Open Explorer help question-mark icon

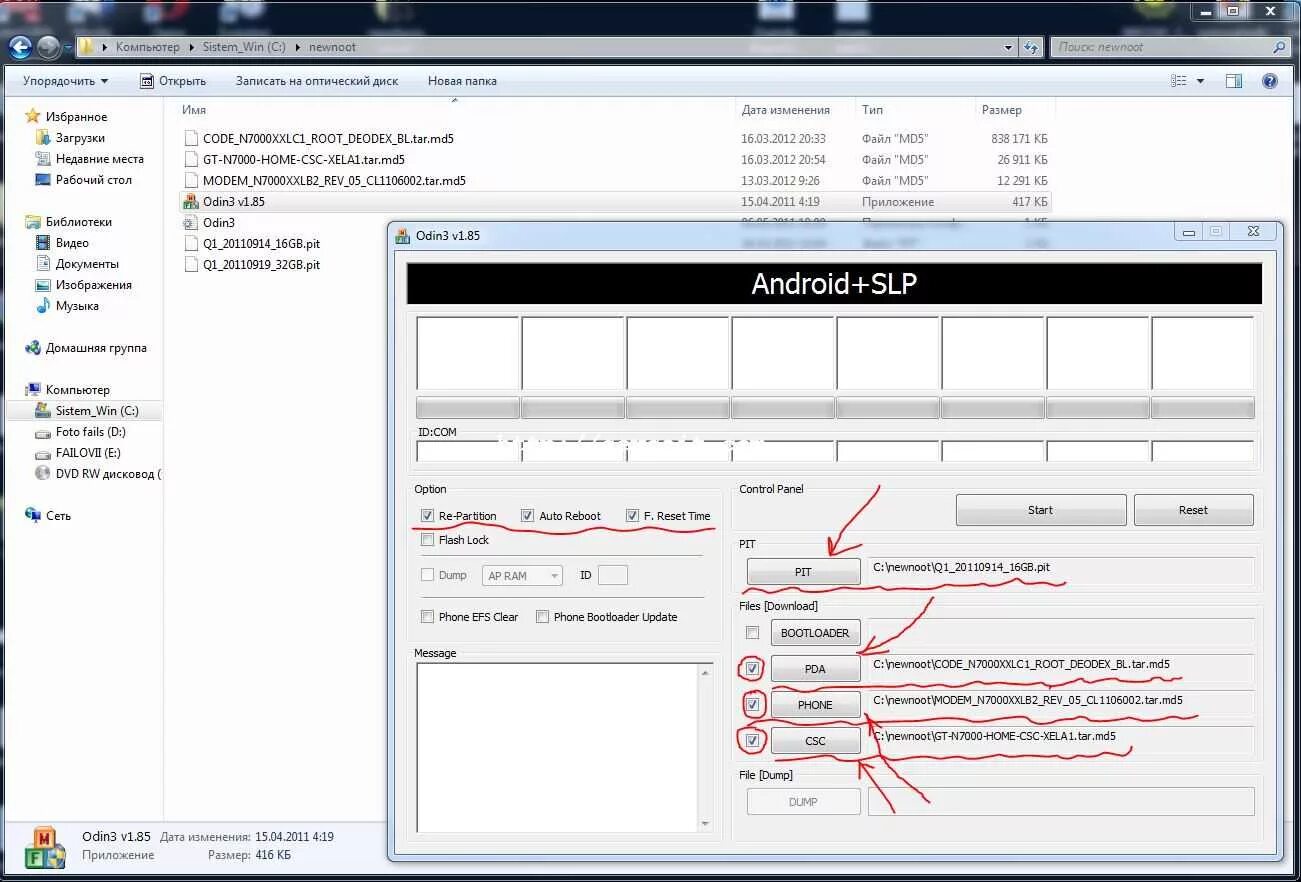pyautogui.click(x=1270, y=81)
